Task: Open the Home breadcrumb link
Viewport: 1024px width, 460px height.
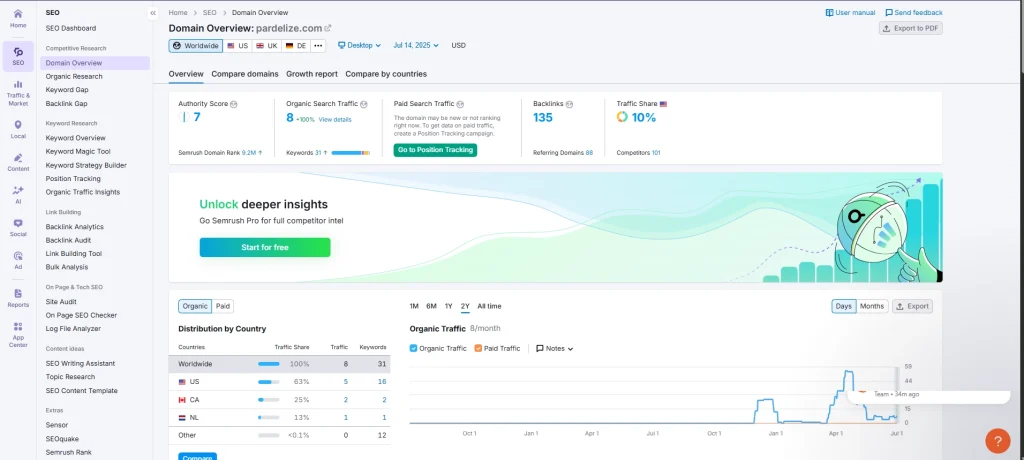Action: click(178, 12)
